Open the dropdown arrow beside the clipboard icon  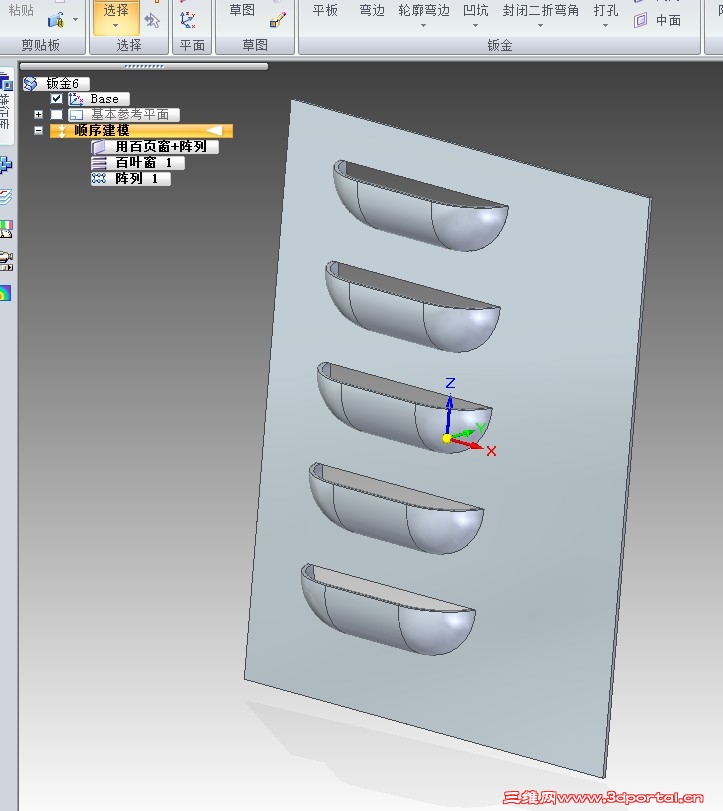click(x=76, y=20)
